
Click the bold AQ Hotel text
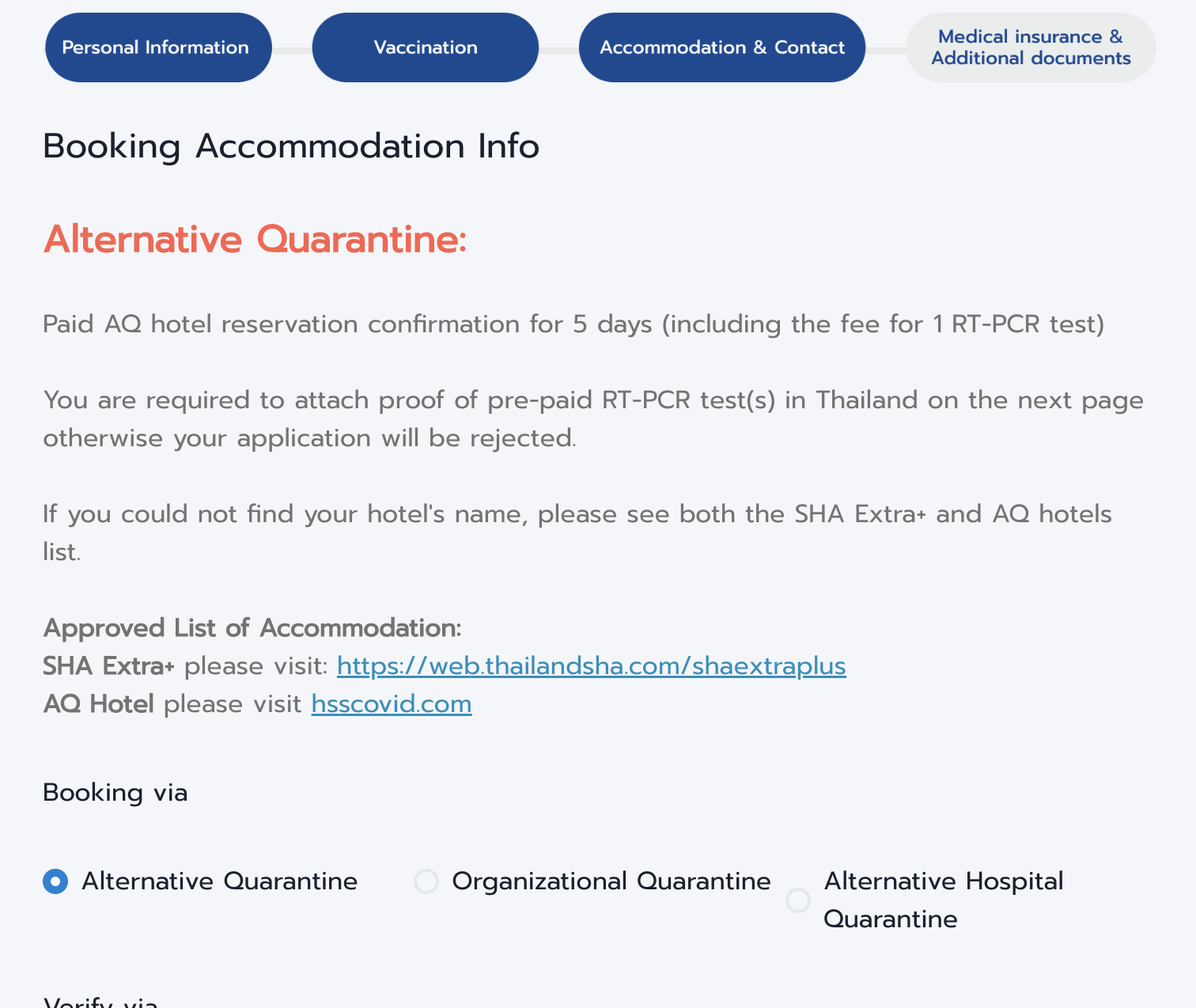[x=99, y=704]
